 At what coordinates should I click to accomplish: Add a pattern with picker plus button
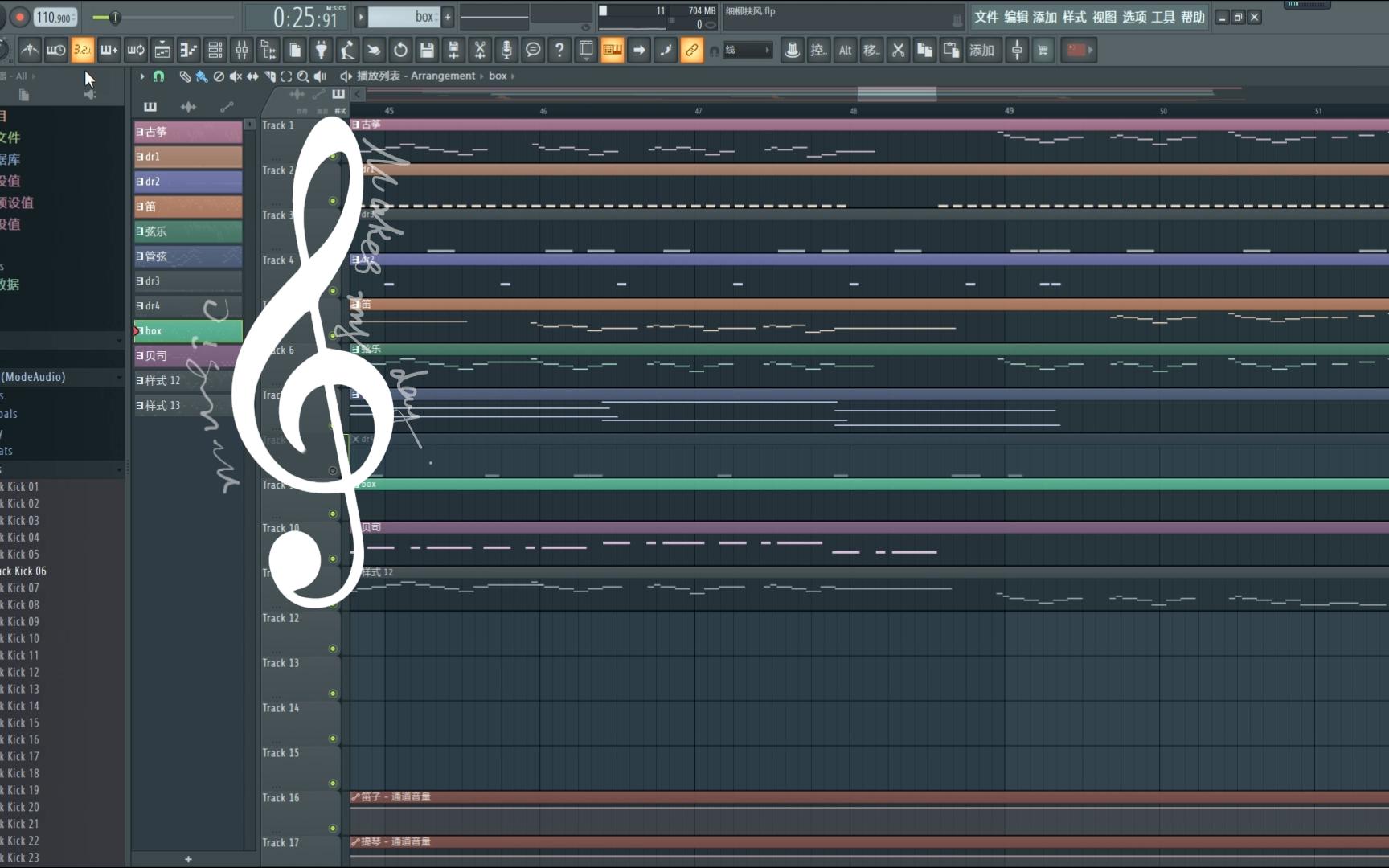click(188, 859)
